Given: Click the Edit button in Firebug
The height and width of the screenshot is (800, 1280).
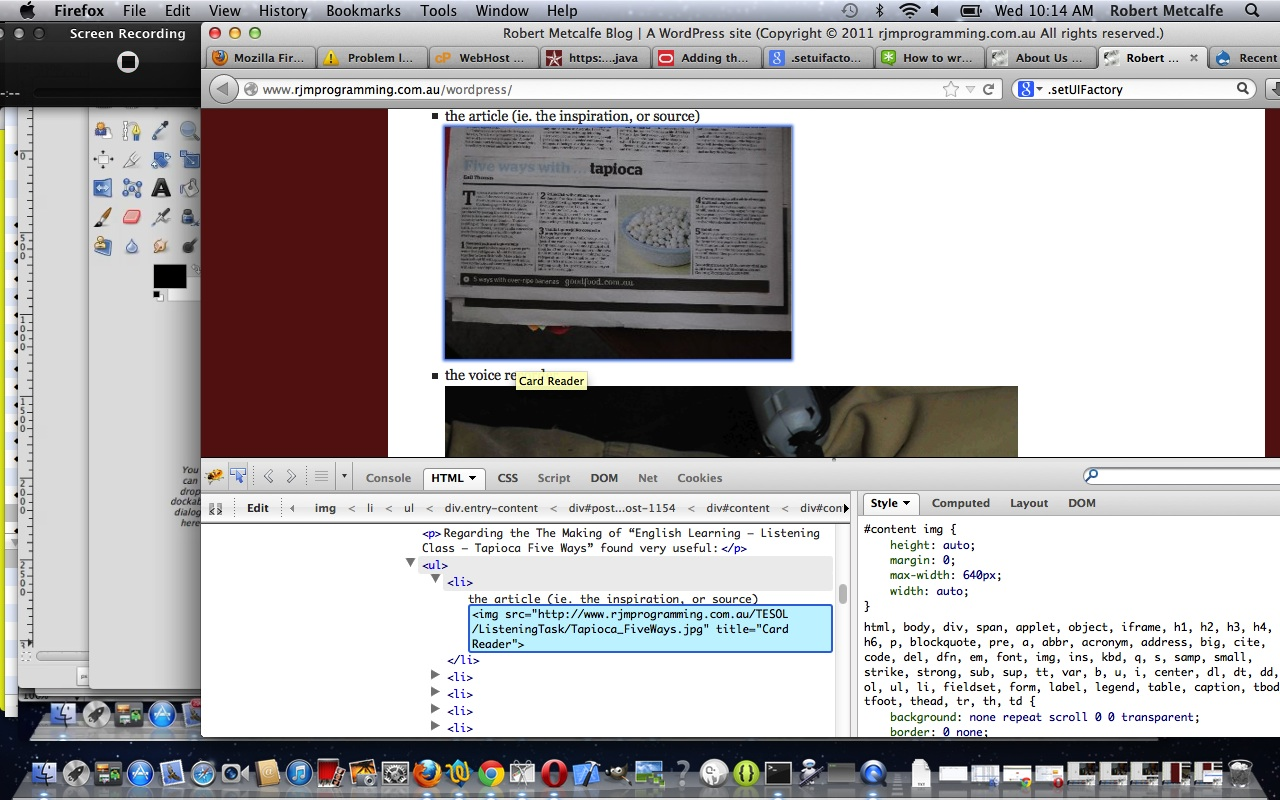Looking at the screenshot, I should coord(258,508).
